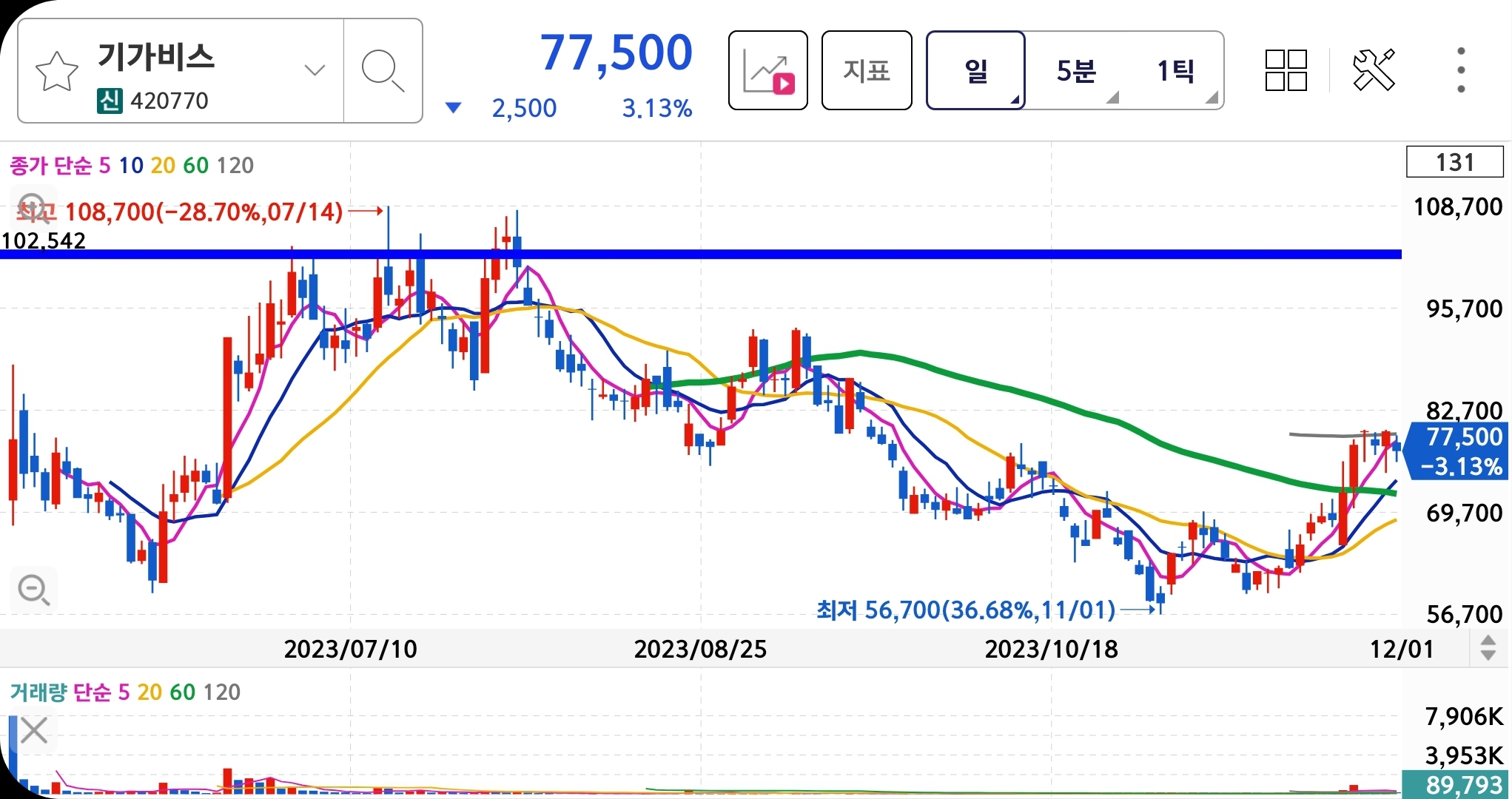Open the three-dot more options menu

(x=1460, y=71)
